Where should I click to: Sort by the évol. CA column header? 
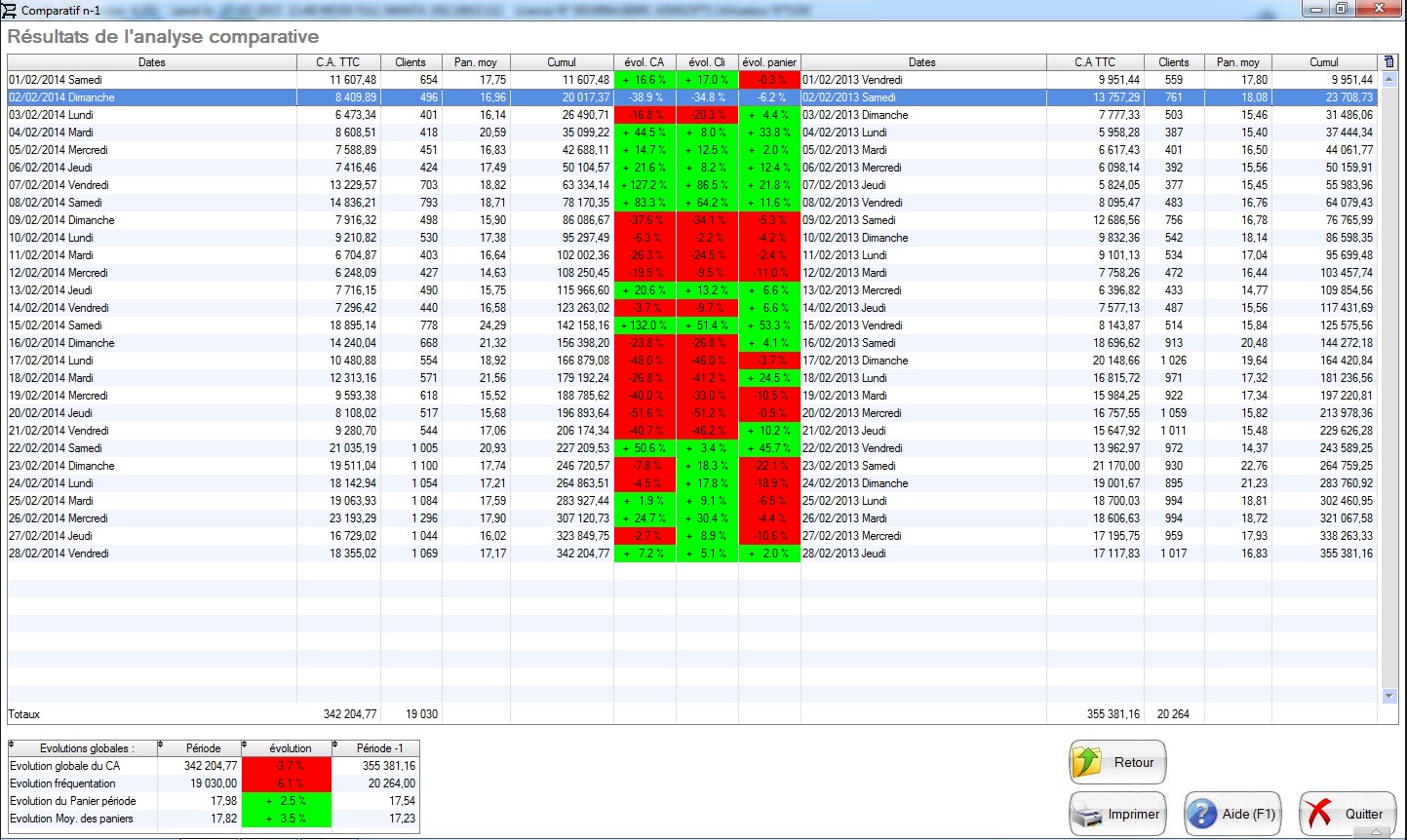(x=645, y=62)
